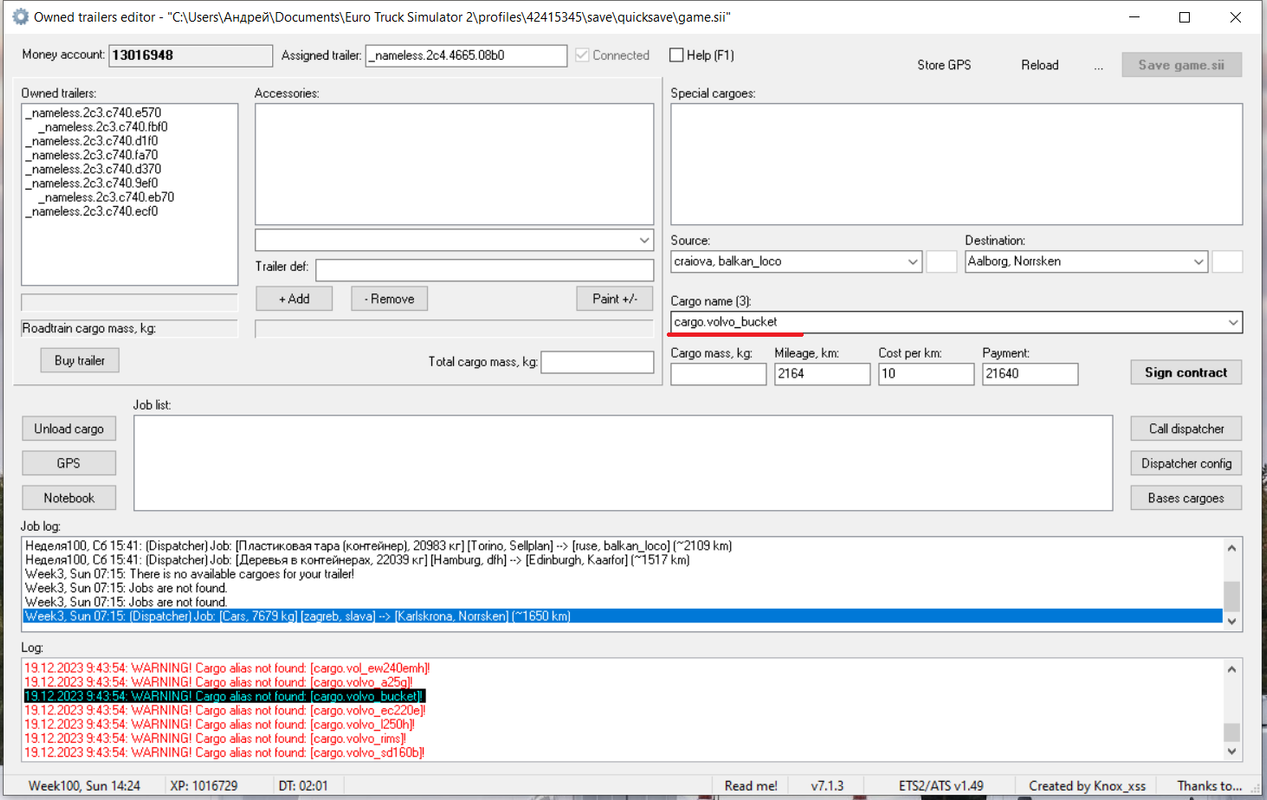Click the Read me! status bar link
This screenshot has height=800, width=1267.
[x=751, y=786]
